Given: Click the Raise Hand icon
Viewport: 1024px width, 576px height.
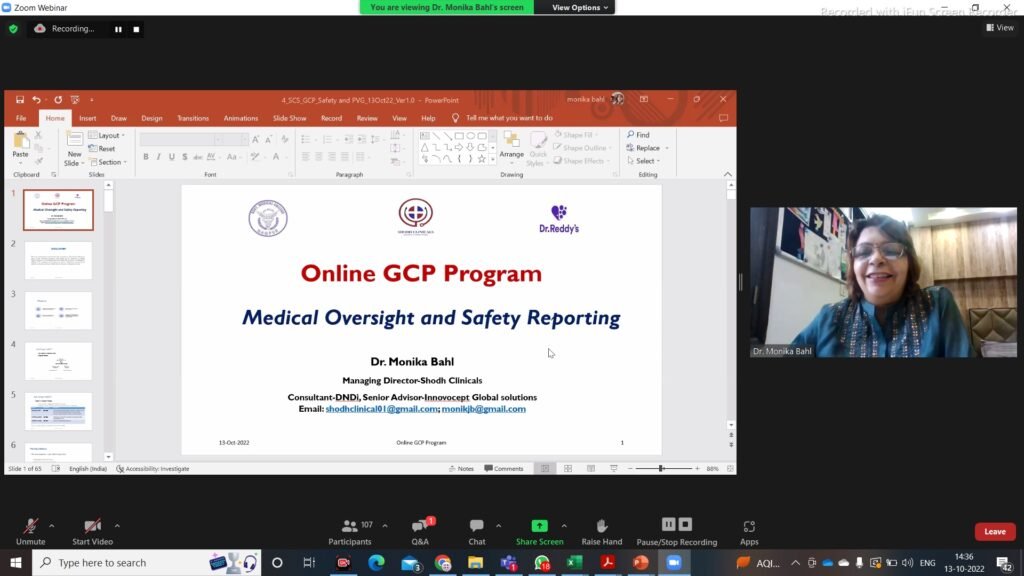Looking at the screenshot, I should 601,526.
